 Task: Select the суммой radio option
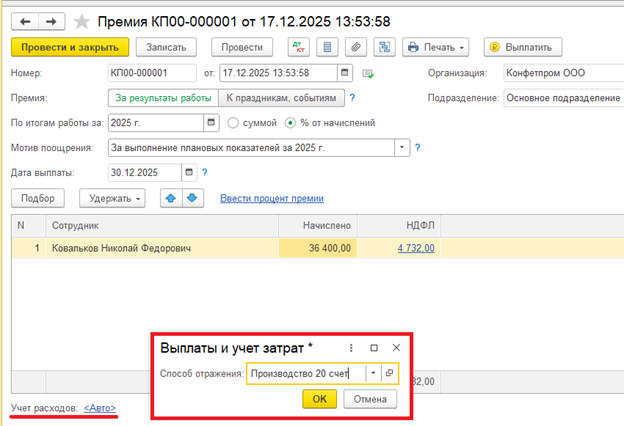coord(233,123)
